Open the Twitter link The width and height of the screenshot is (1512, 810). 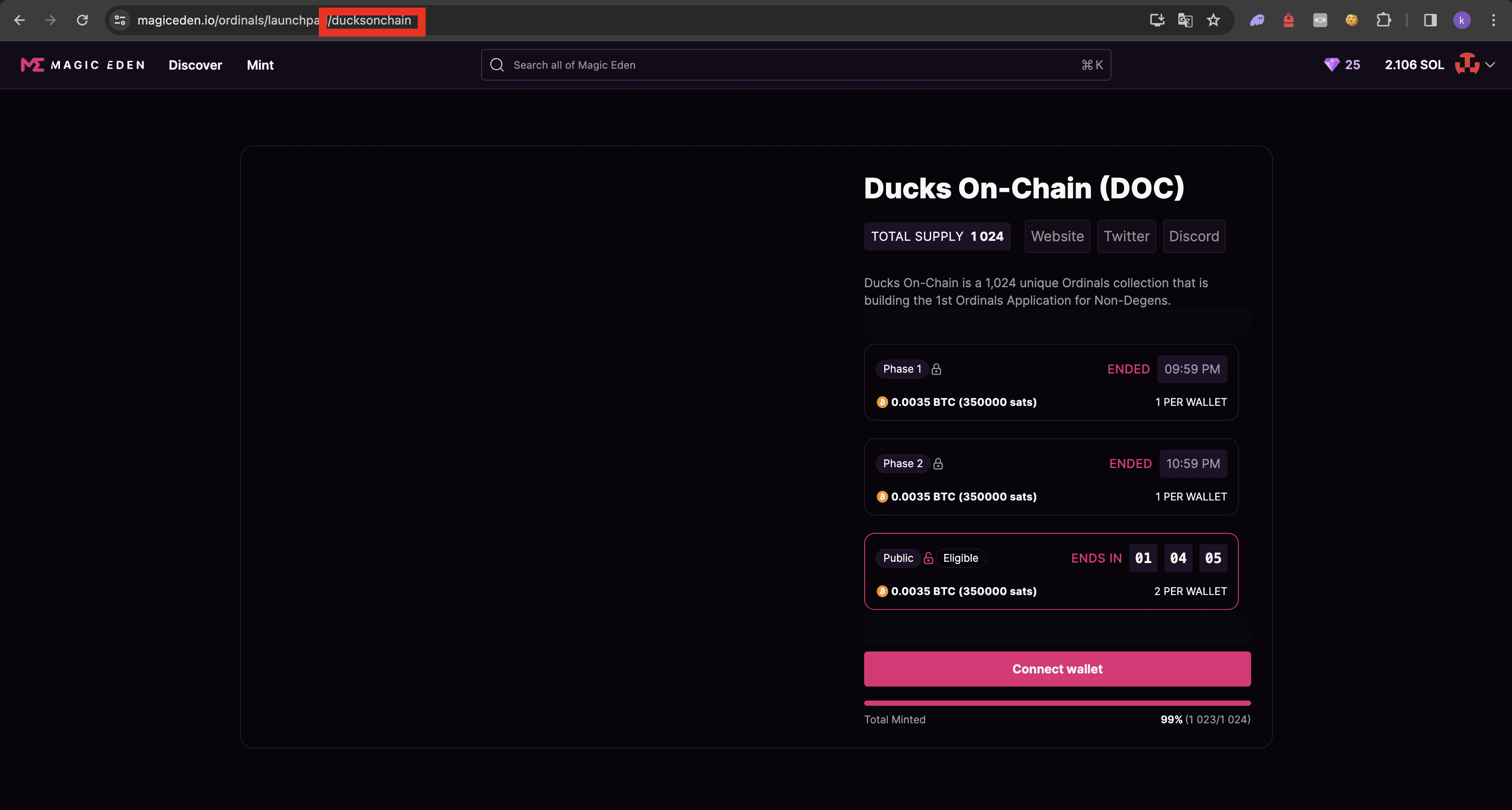[x=1126, y=236]
